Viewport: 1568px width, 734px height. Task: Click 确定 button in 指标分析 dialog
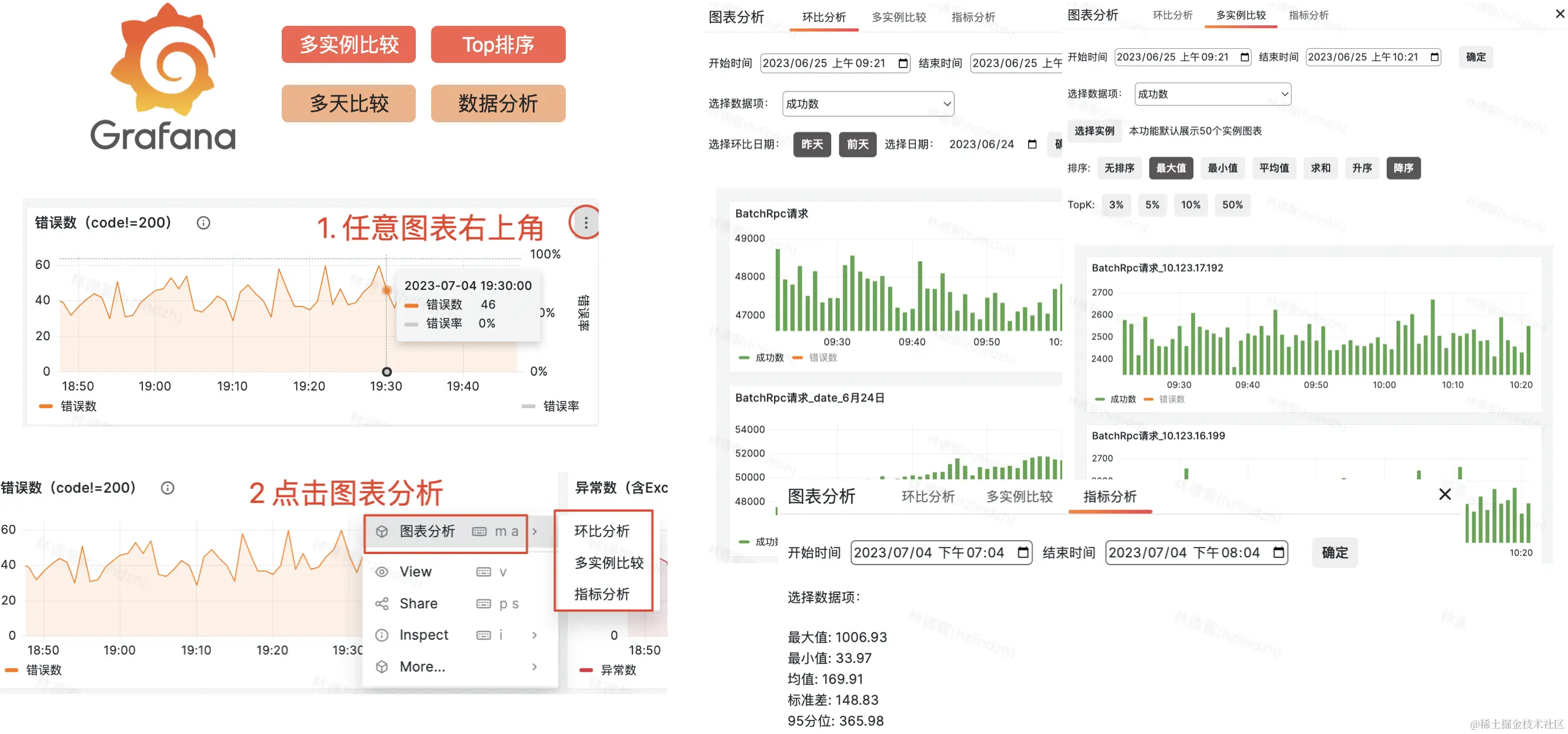[x=1335, y=553]
